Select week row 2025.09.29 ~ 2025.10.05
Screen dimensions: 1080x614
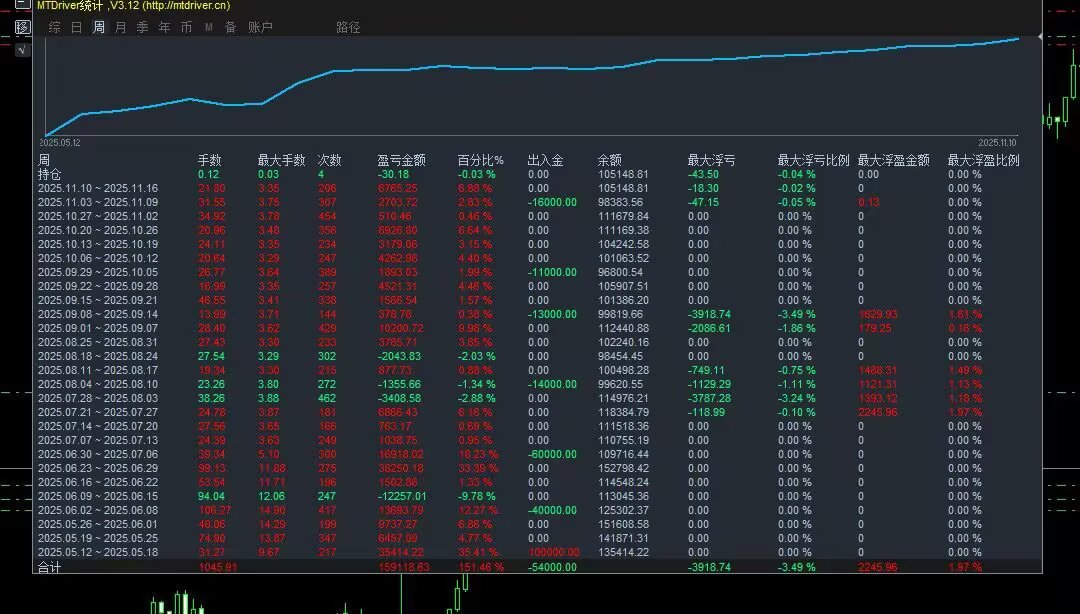(x=98, y=272)
